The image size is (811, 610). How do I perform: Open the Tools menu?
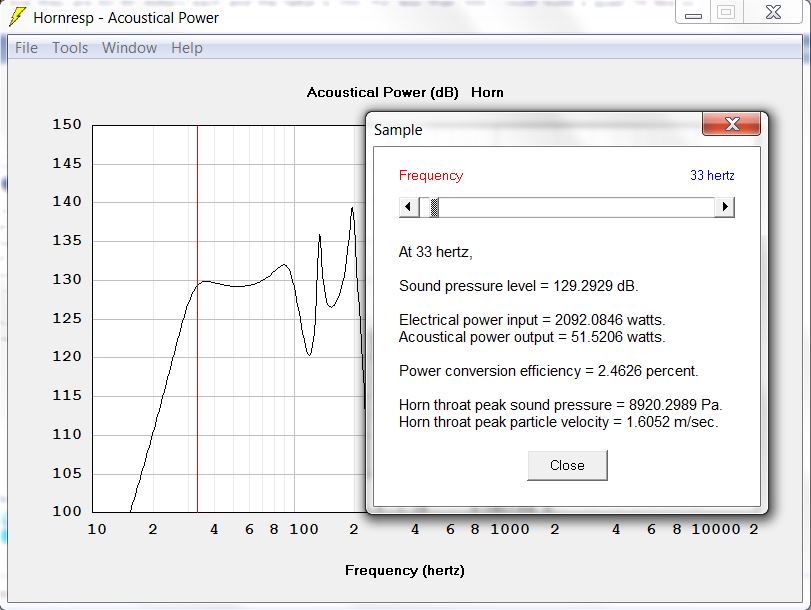pos(70,48)
